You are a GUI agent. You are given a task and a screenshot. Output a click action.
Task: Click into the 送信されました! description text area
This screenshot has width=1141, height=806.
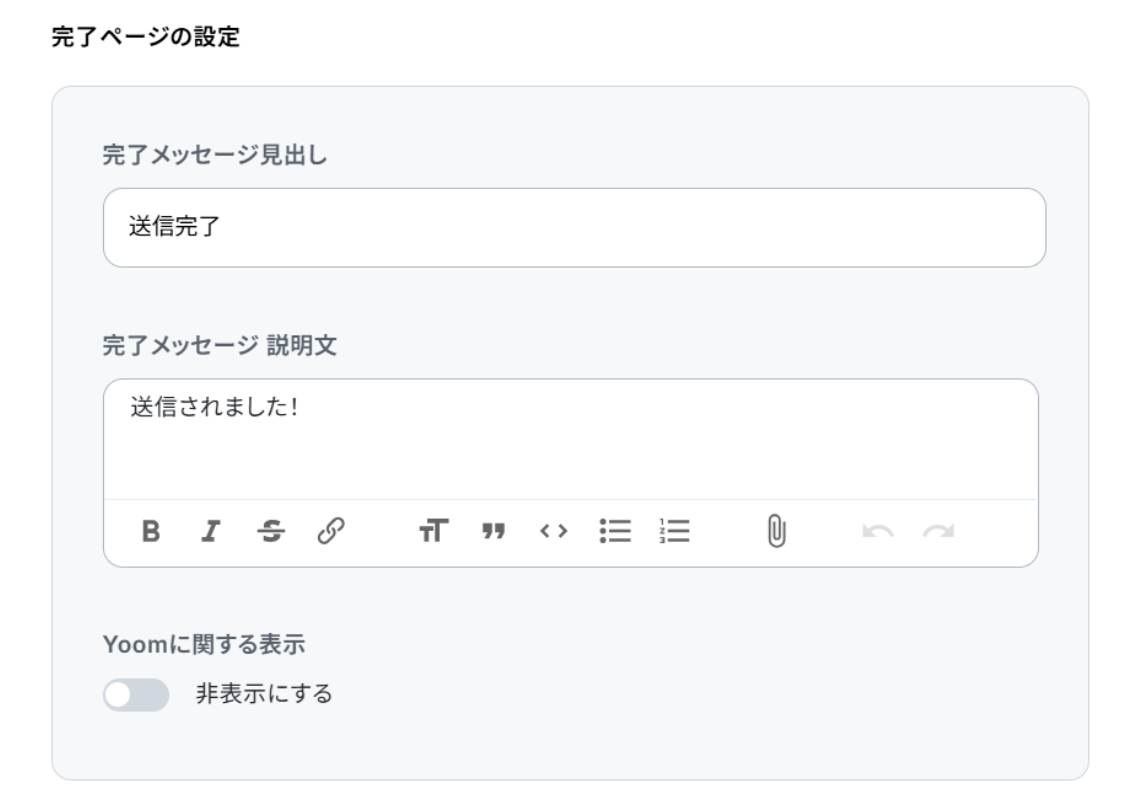(570, 438)
